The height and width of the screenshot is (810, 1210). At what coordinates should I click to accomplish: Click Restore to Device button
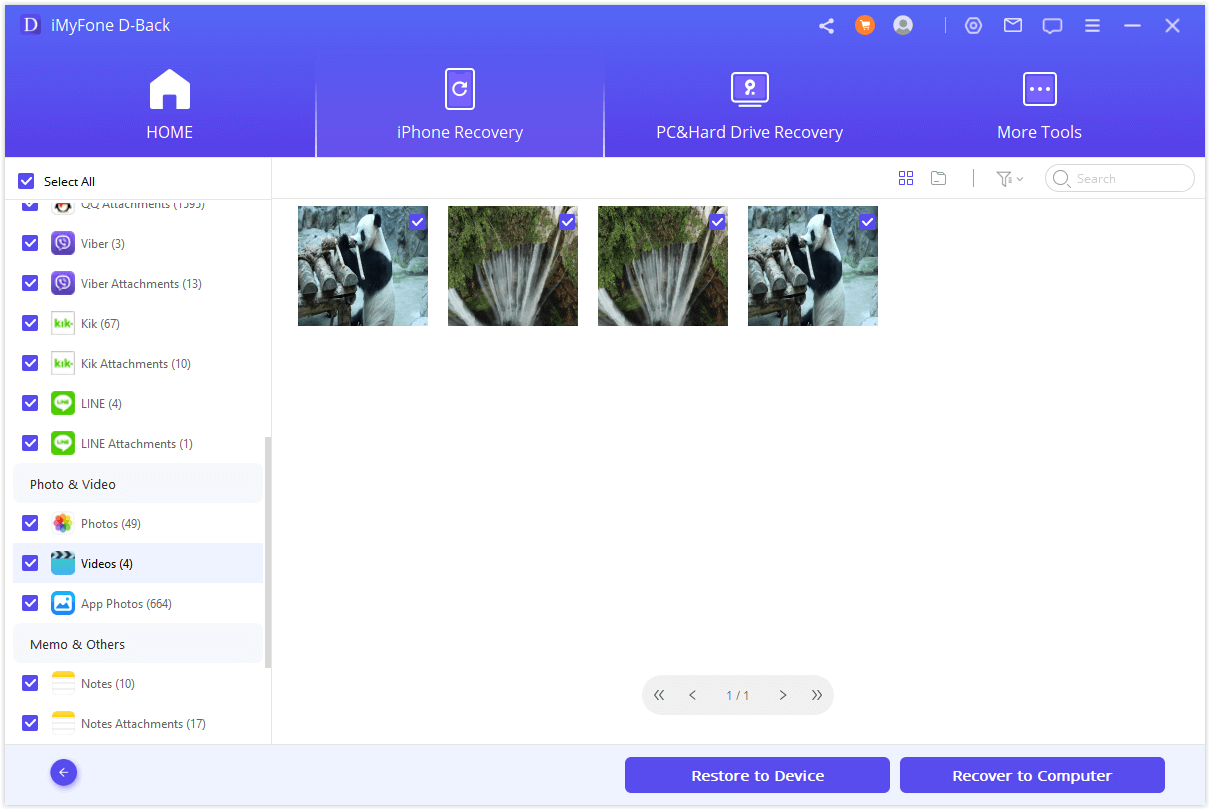point(757,775)
